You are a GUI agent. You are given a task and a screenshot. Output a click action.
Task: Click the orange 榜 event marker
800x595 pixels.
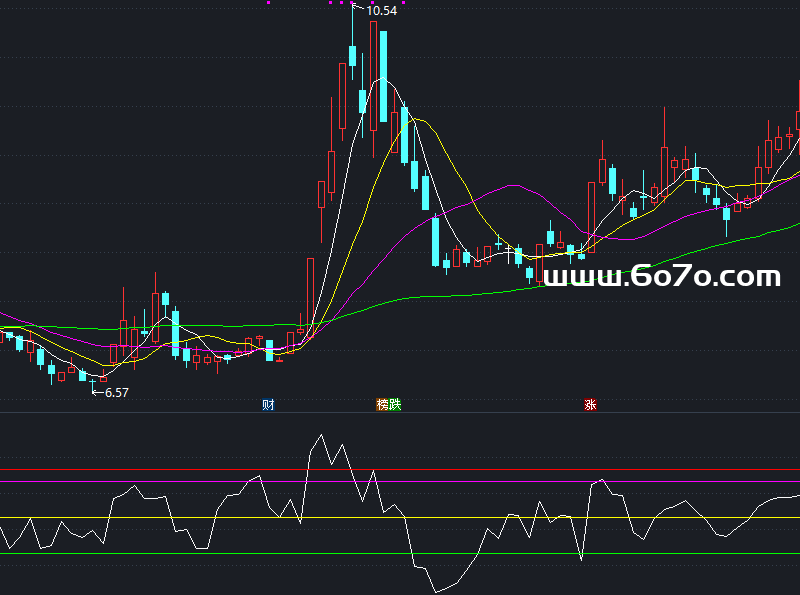click(382, 405)
